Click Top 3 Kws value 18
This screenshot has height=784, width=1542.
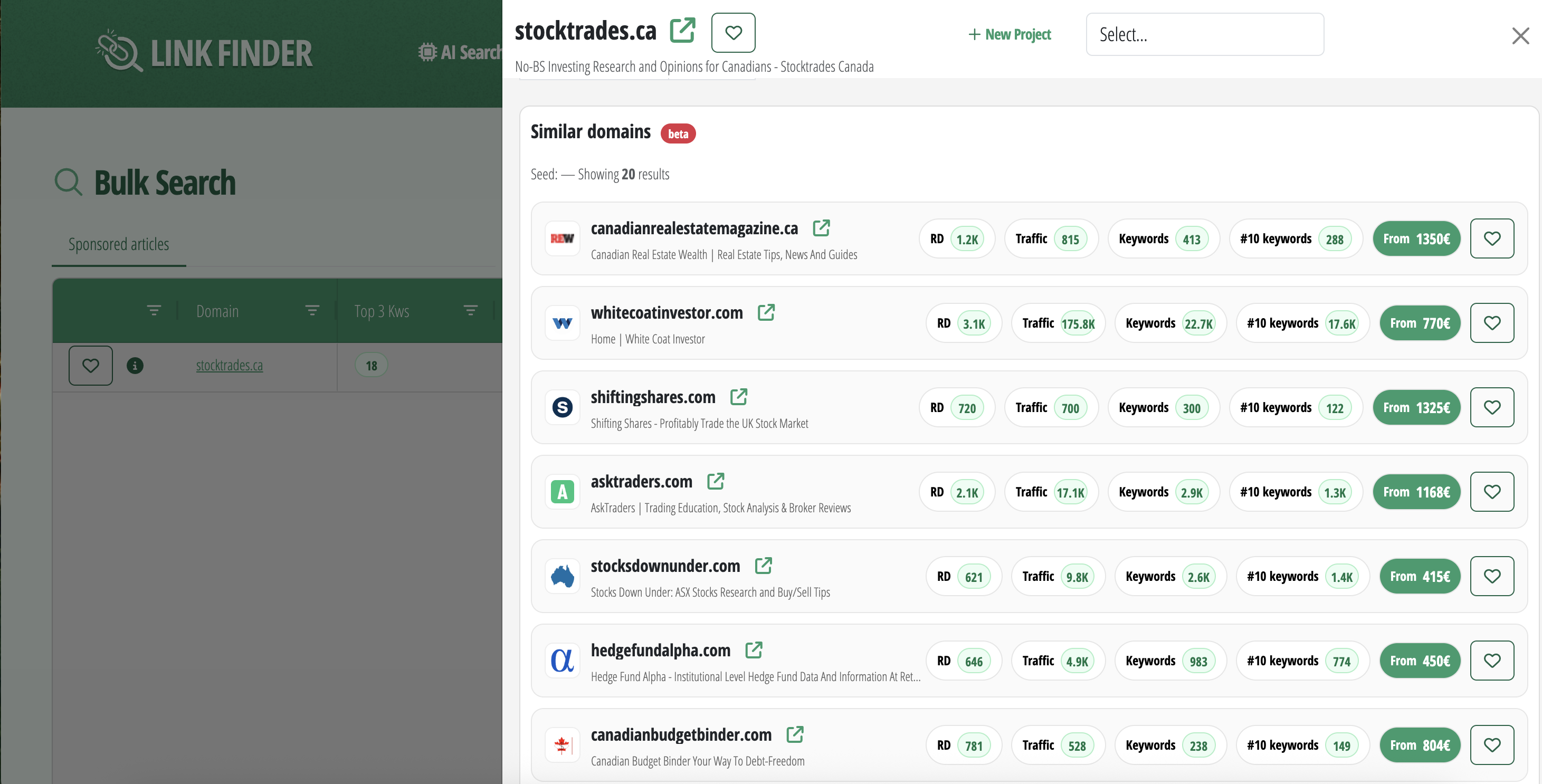point(371,366)
